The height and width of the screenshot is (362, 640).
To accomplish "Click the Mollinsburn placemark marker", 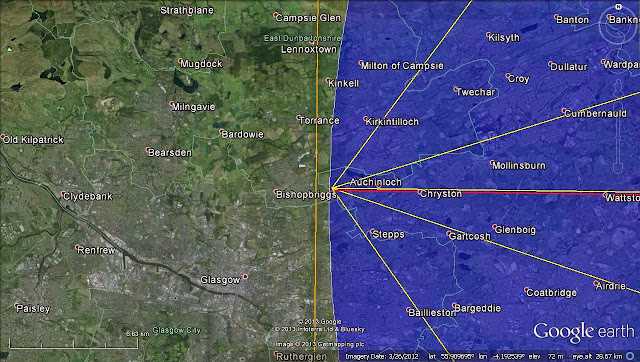I will pyautogui.click(x=492, y=162).
